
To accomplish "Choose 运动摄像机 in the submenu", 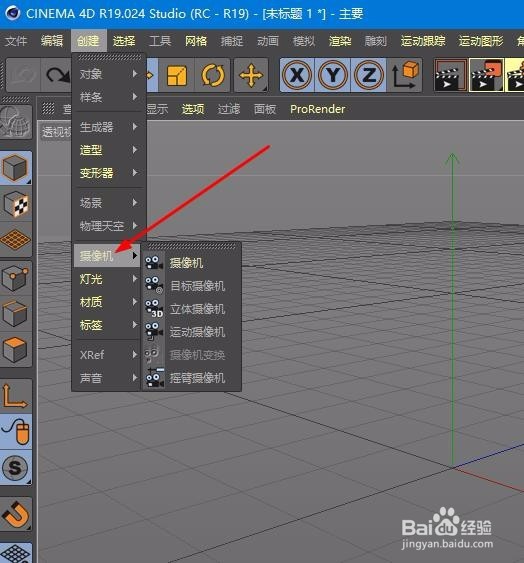I will tap(191, 332).
